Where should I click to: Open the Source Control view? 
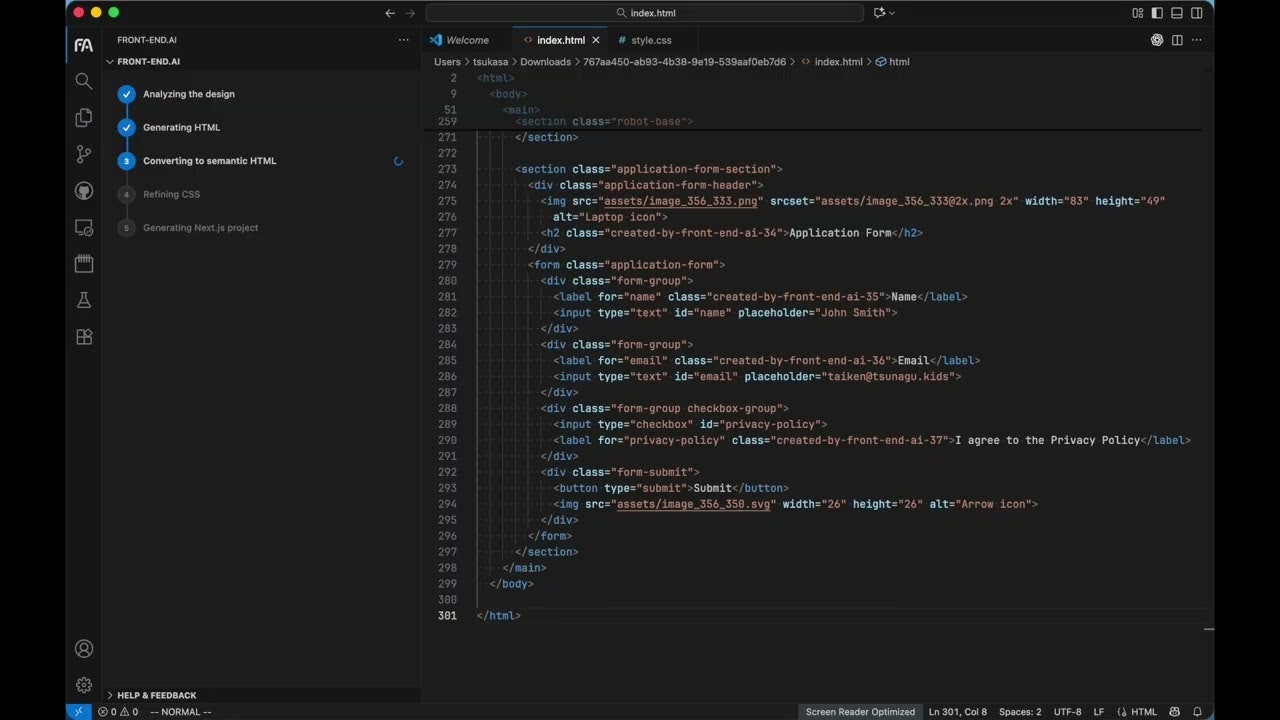pyautogui.click(x=84, y=154)
